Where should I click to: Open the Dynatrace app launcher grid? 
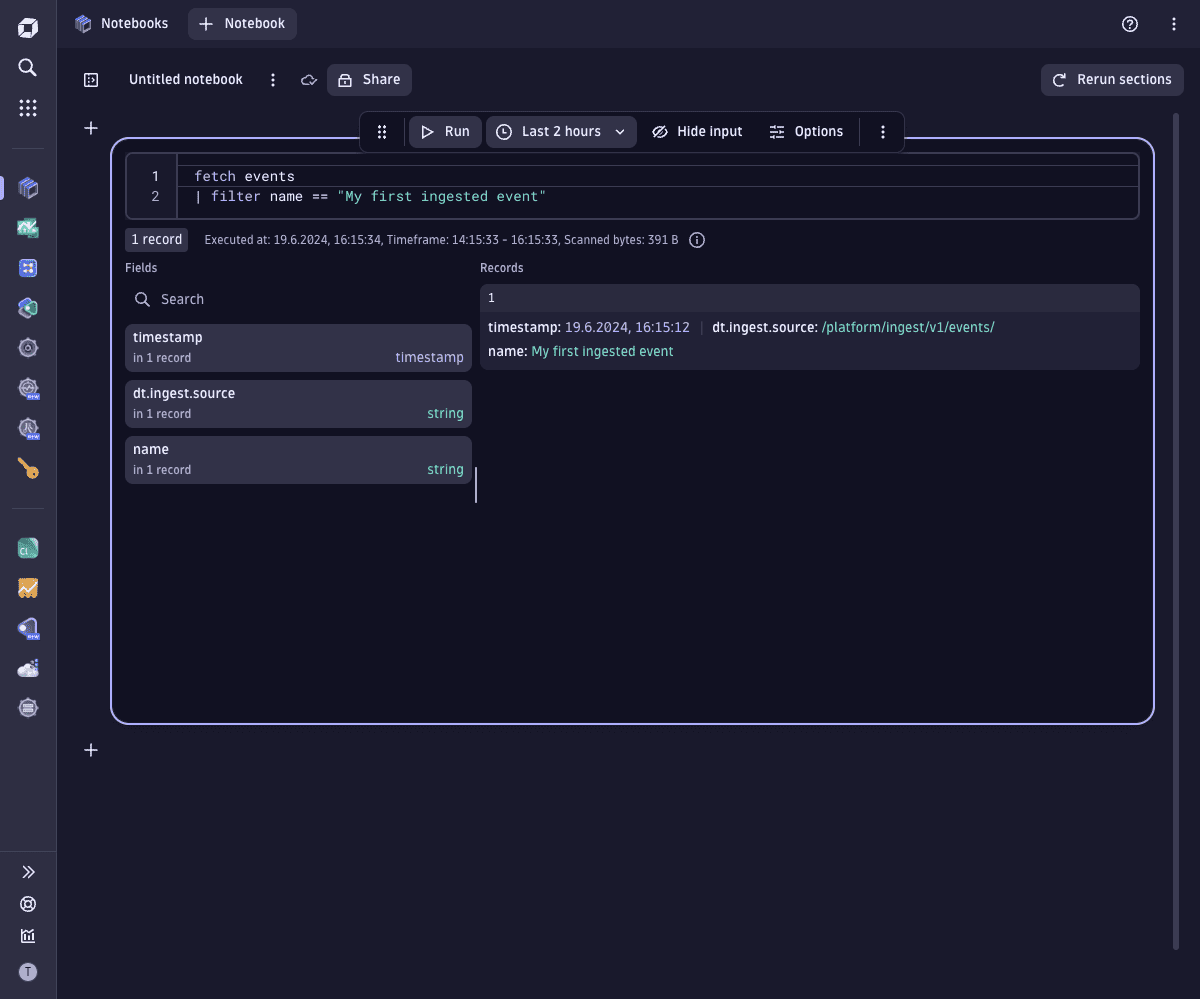point(27,107)
